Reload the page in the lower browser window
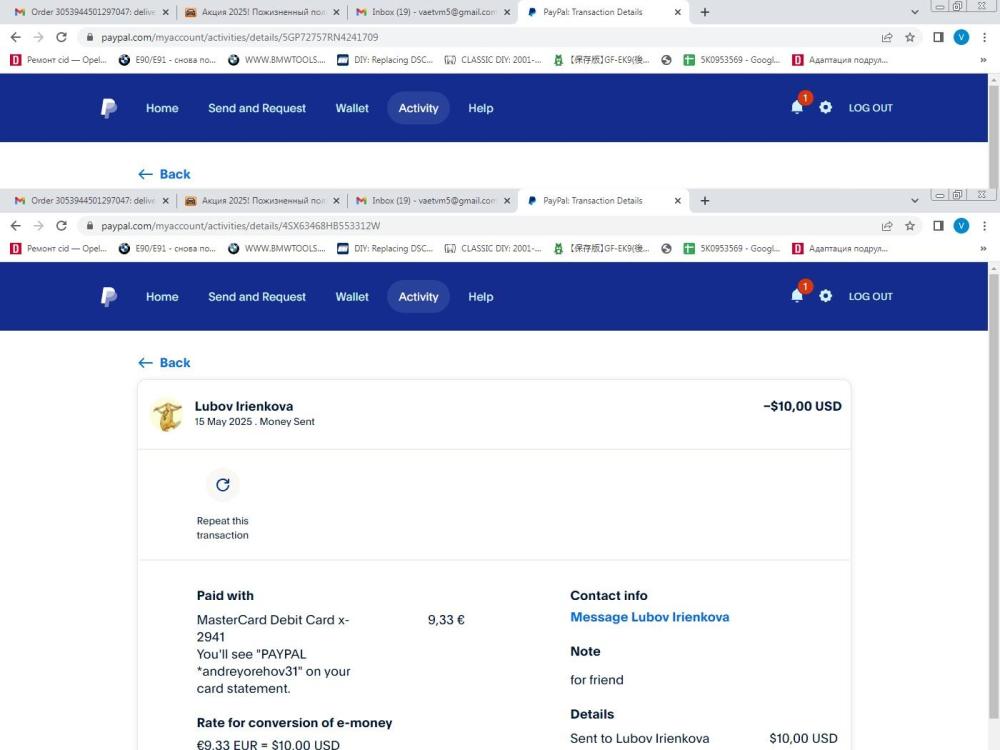This screenshot has width=1000, height=750. tap(61, 226)
